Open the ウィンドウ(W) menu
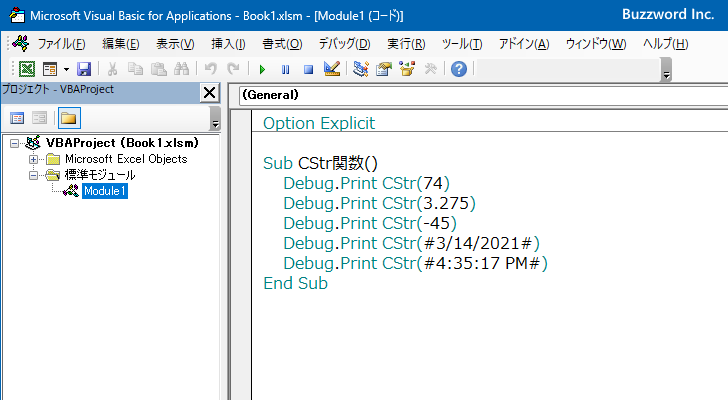This screenshot has width=728, height=400. pos(596,44)
